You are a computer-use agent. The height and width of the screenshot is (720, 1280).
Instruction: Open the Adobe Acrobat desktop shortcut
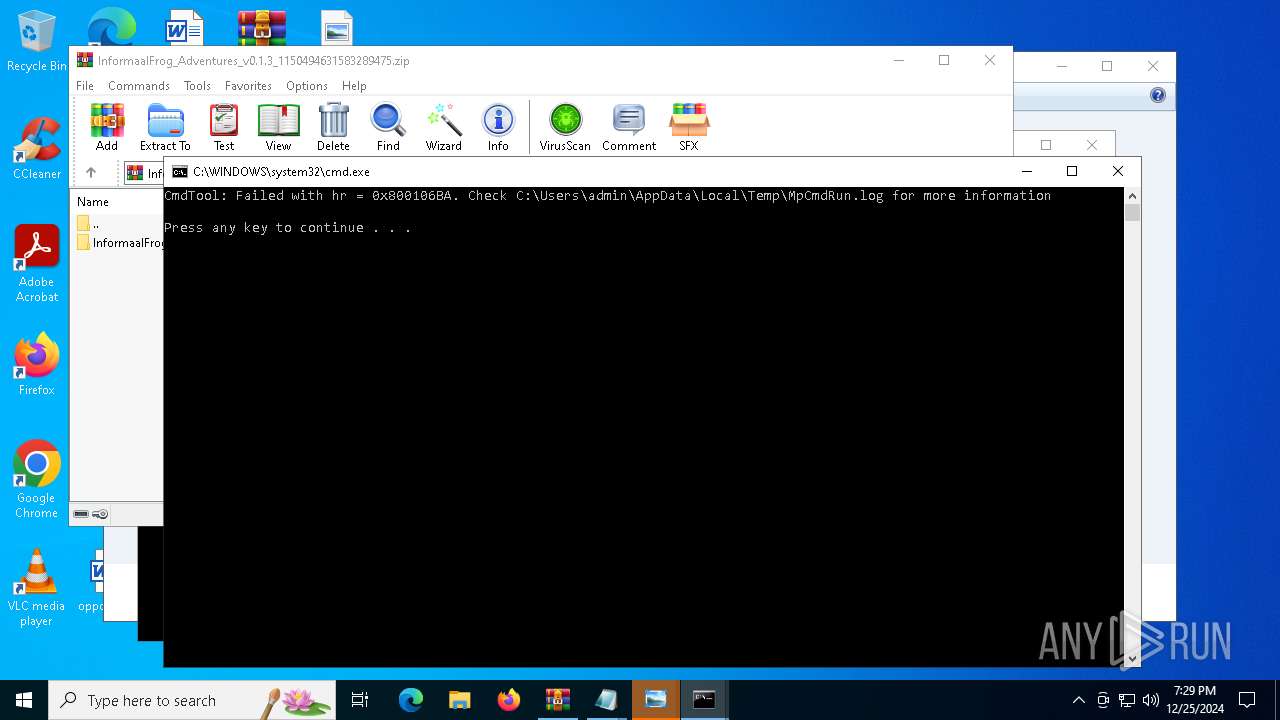click(x=37, y=264)
